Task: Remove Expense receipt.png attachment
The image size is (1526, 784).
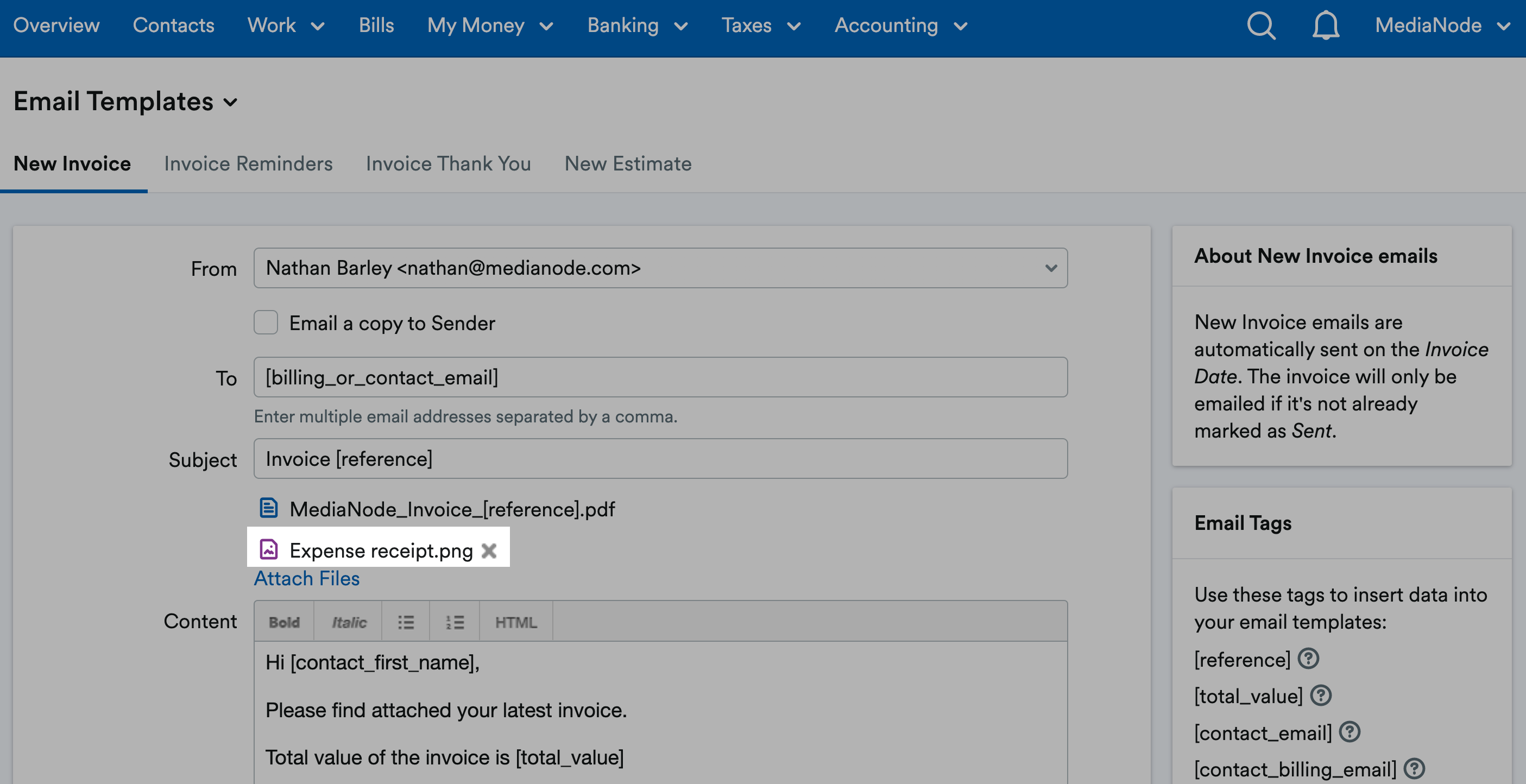Action: click(x=489, y=551)
